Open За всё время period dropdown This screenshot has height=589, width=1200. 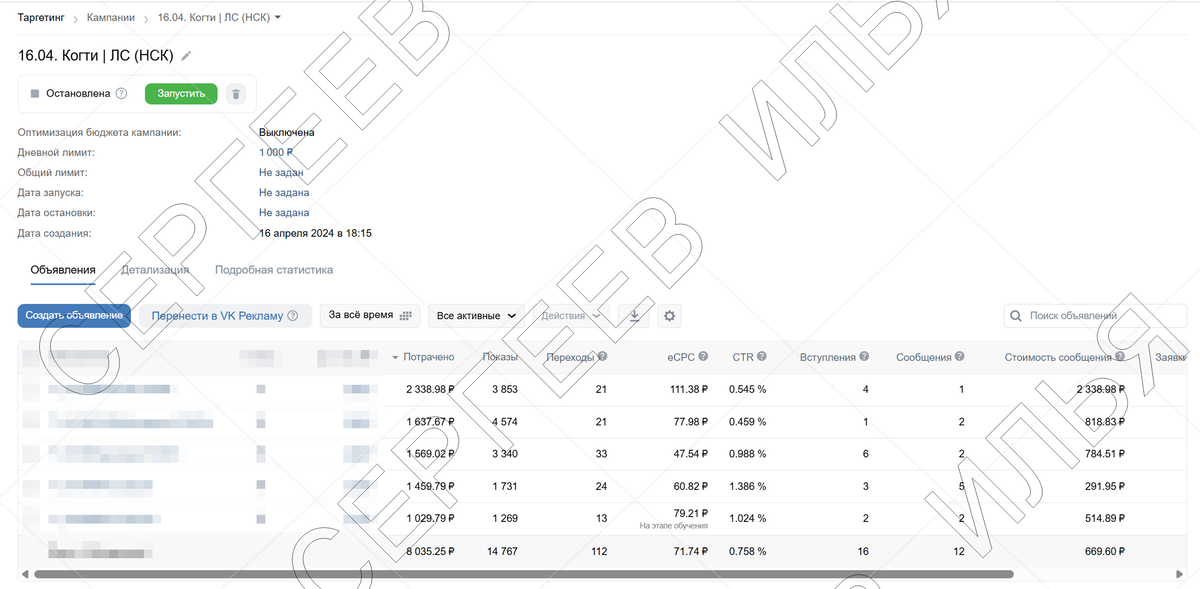[x=370, y=316]
